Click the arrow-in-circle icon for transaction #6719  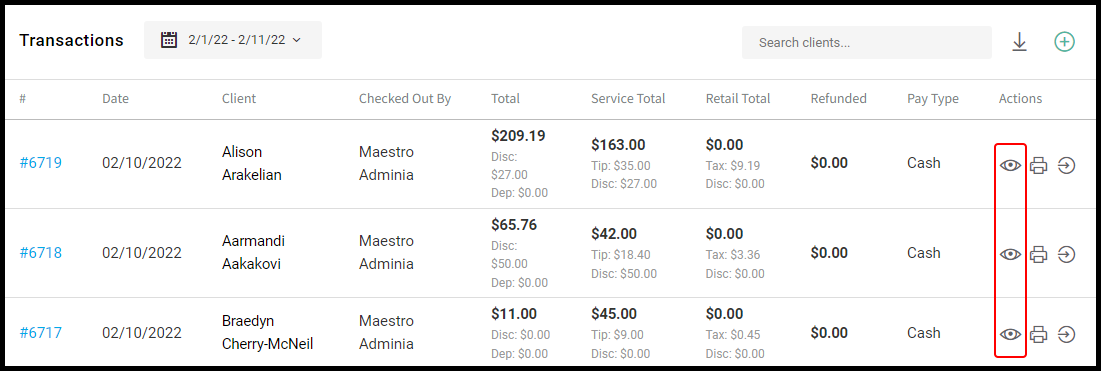1067,166
